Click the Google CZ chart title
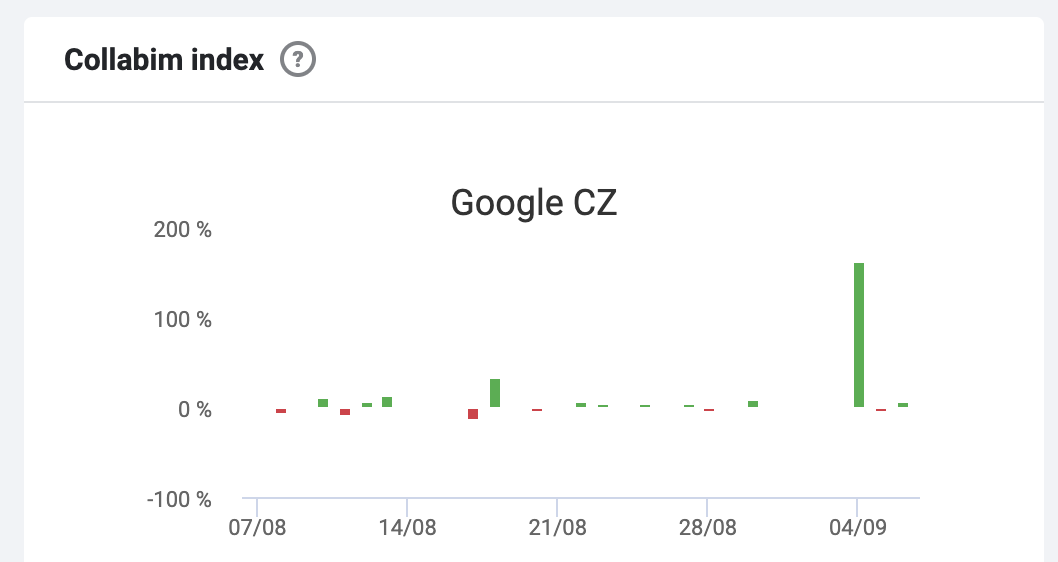 534,202
